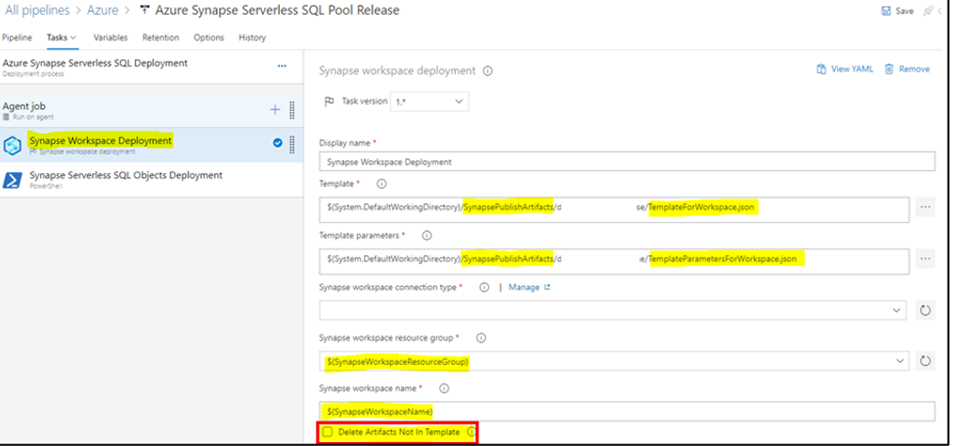975x446 pixels.
Task: Show info for Synapse workspace connection type
Action: pos(484,287)
